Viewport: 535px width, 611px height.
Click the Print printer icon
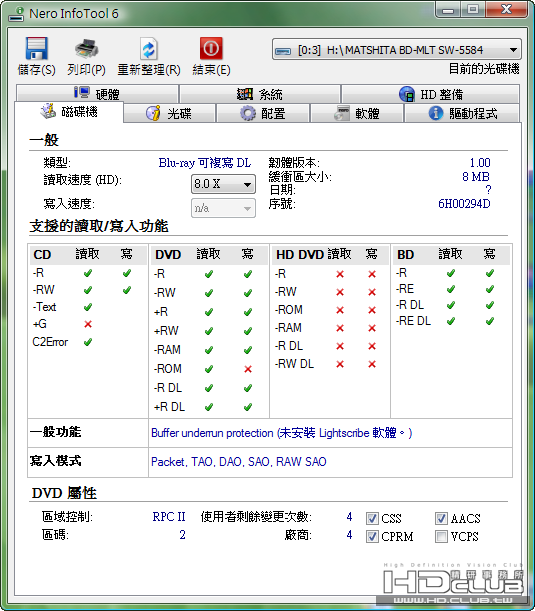coord(87,48)
